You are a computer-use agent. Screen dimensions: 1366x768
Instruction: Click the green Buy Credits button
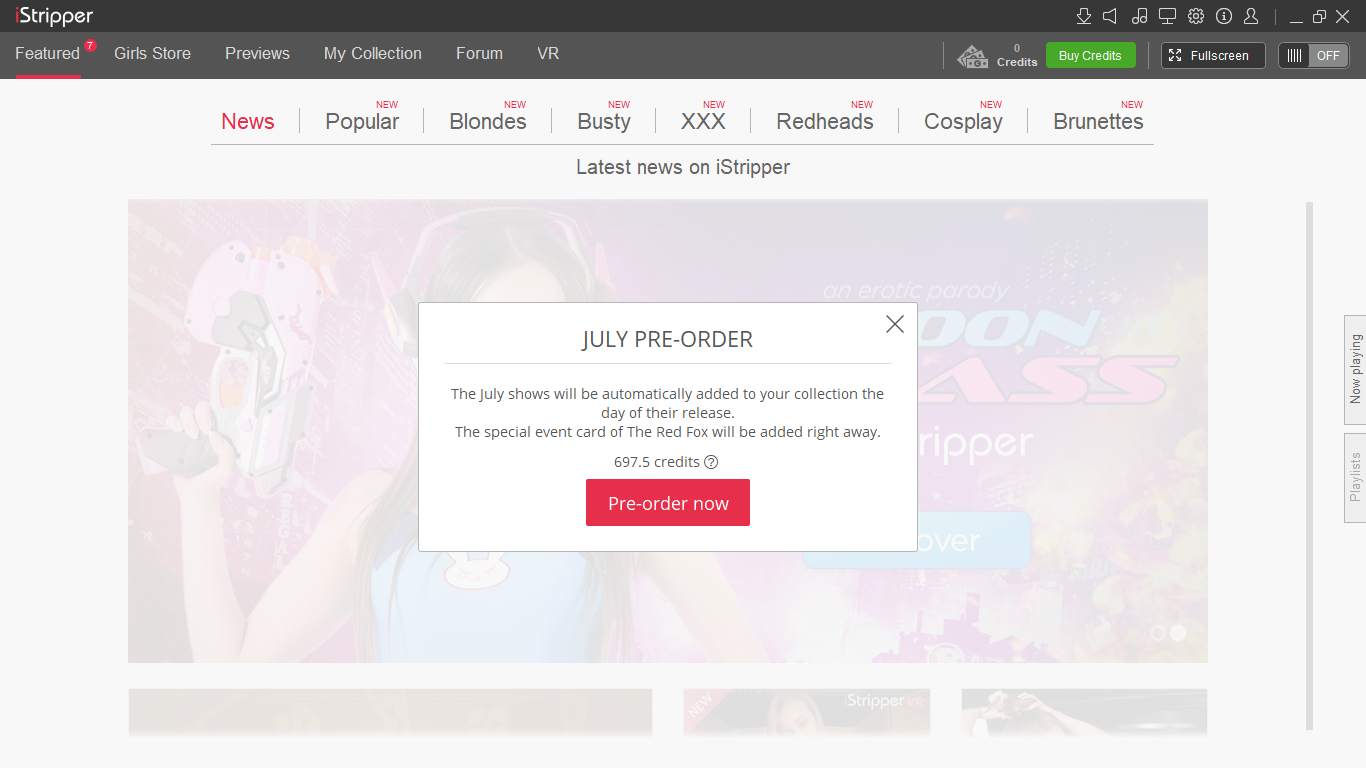coord(1090,56)
